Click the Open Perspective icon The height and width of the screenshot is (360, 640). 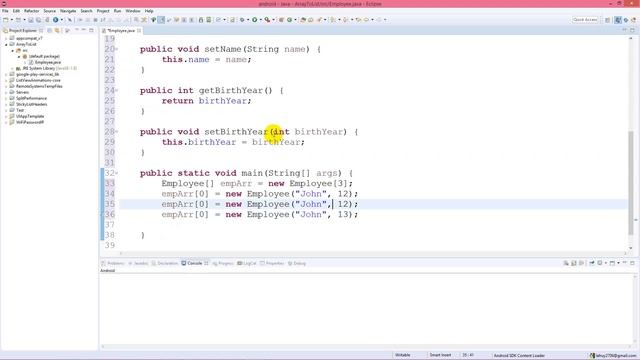click(607, 20)
